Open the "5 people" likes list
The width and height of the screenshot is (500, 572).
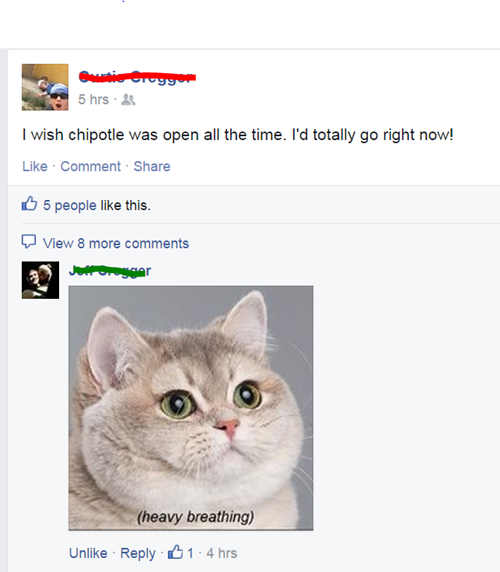coord(70,205)
